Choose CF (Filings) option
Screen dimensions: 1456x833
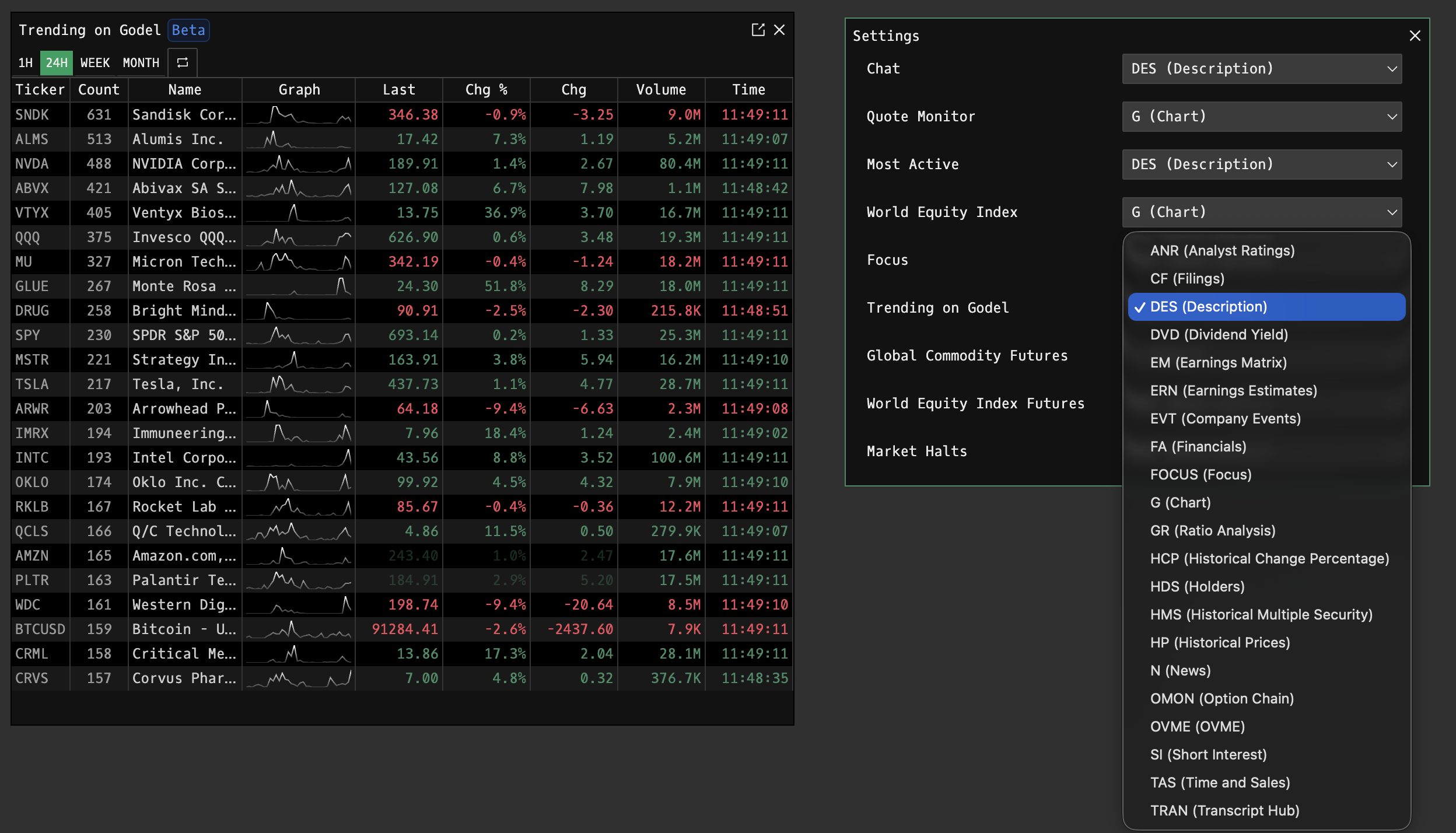pos(1266,279)
